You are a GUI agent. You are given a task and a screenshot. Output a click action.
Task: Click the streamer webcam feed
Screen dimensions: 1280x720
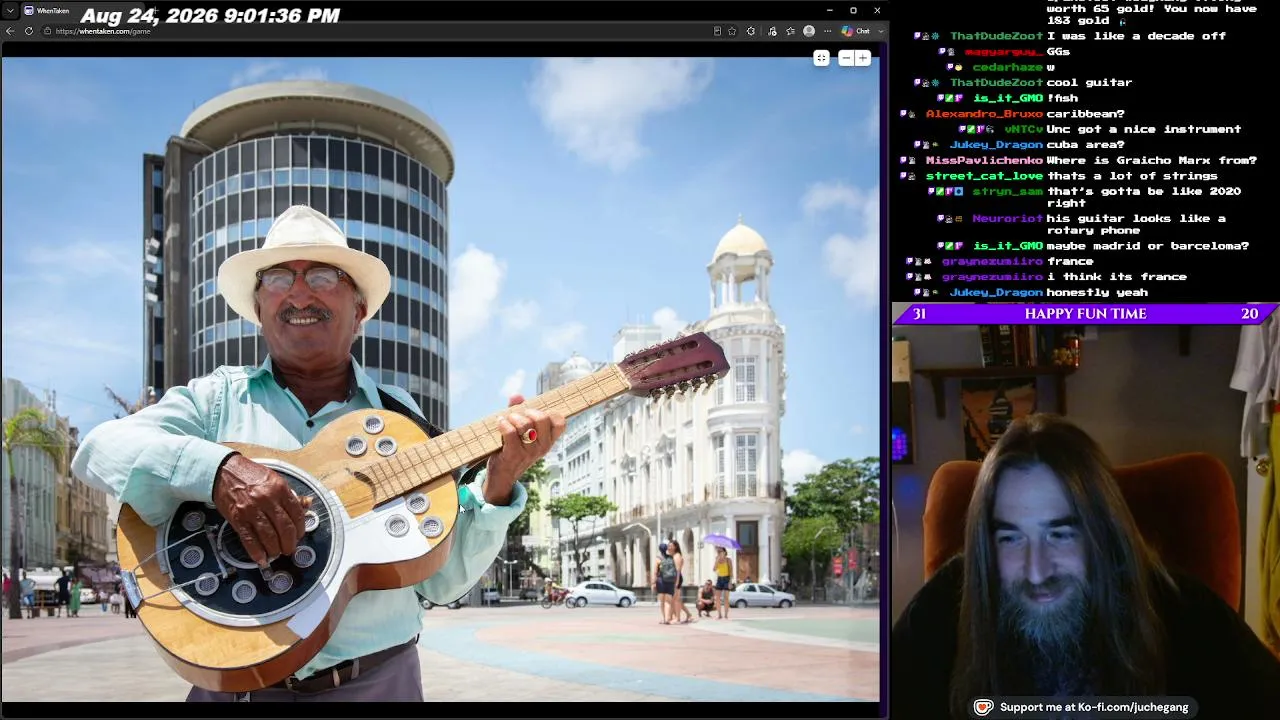(x=1086, y=521)
